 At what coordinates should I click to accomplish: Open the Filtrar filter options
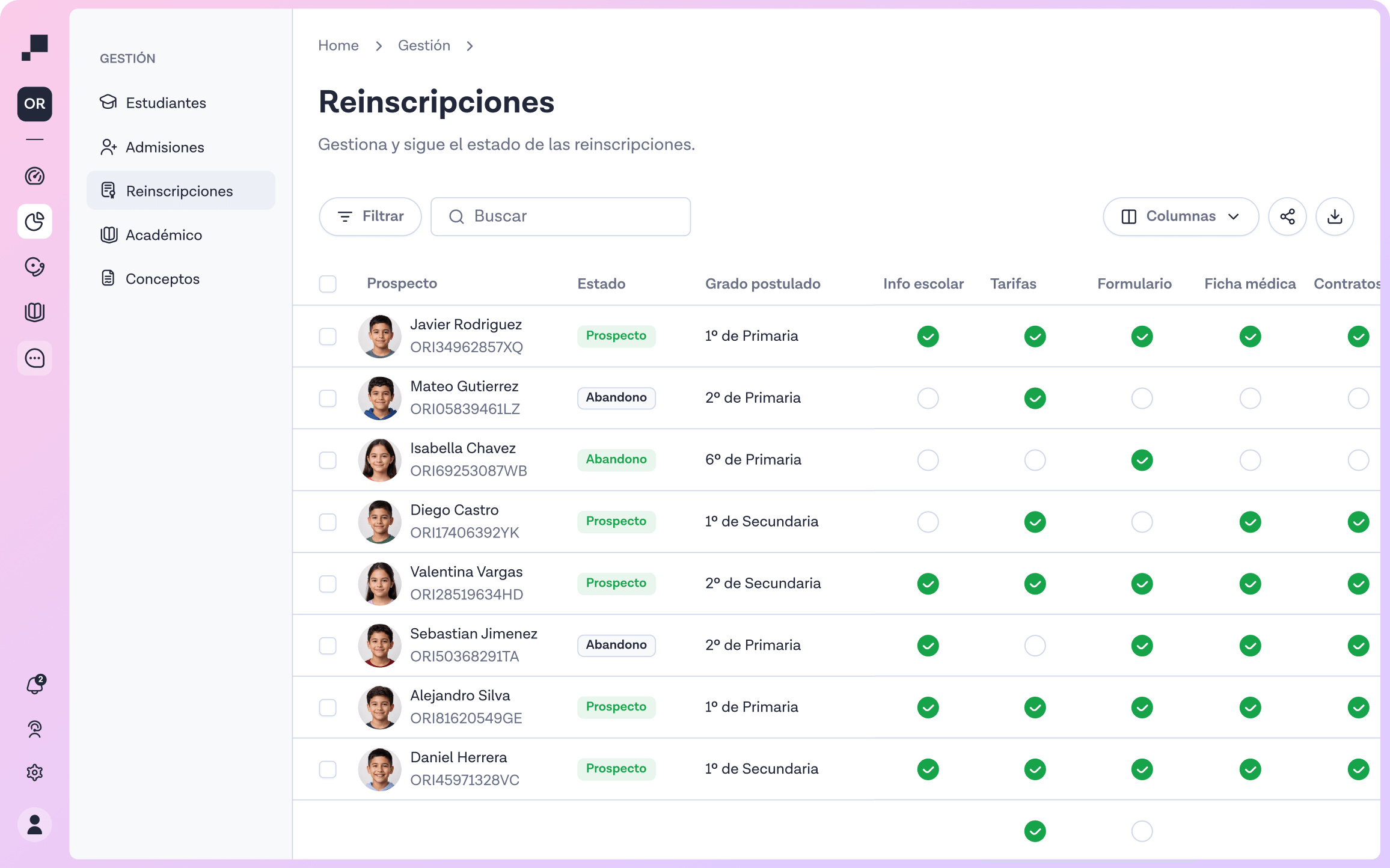click(x=370, y=216)
